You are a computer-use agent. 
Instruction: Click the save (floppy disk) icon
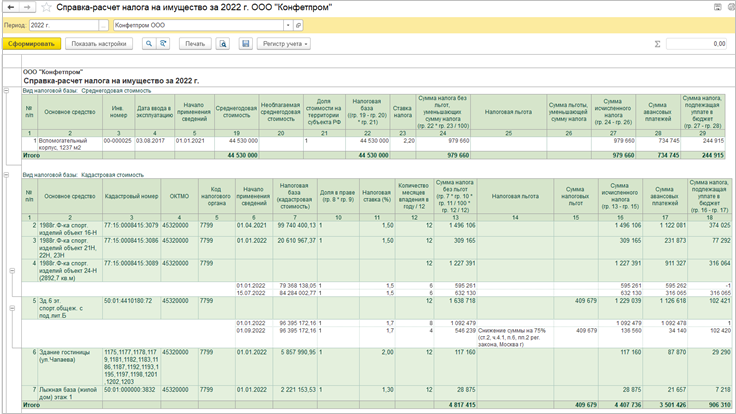245,44
